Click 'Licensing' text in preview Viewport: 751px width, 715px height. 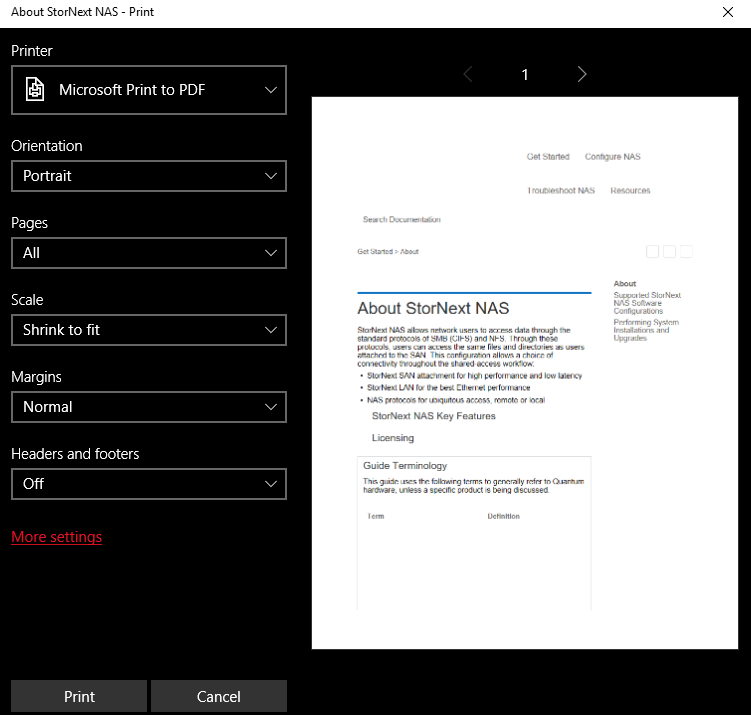[393, 438]
